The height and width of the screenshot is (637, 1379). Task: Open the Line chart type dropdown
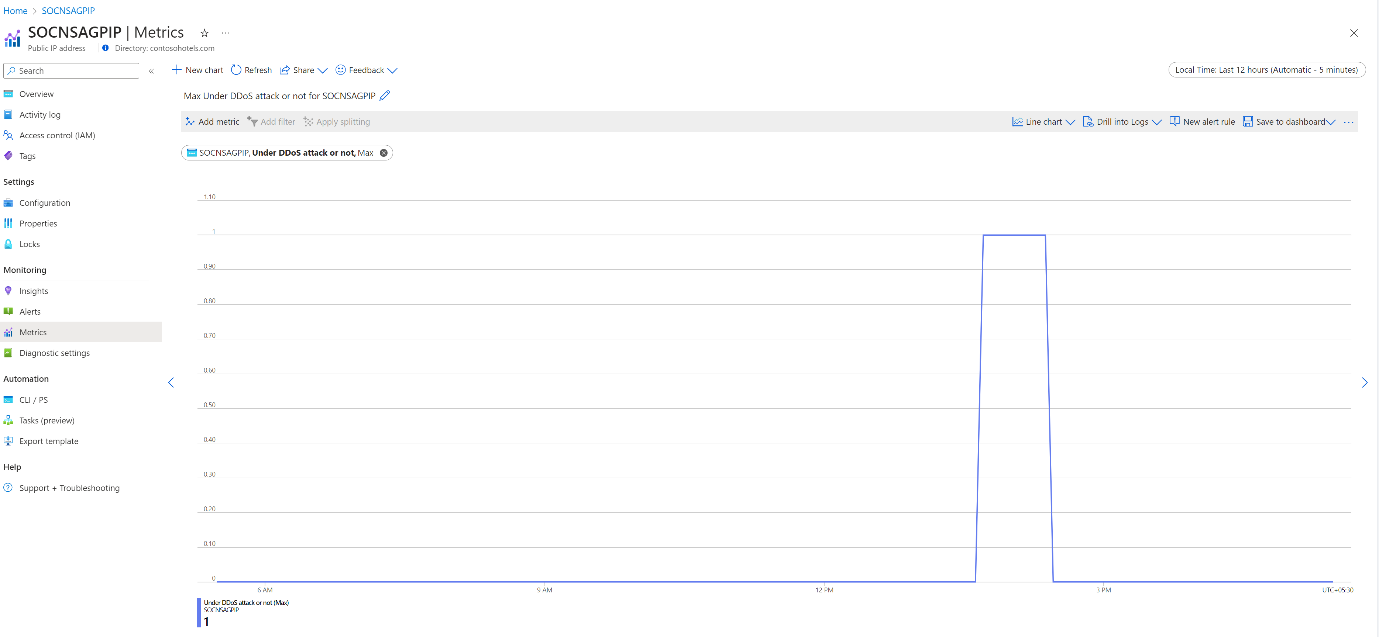1043,122
